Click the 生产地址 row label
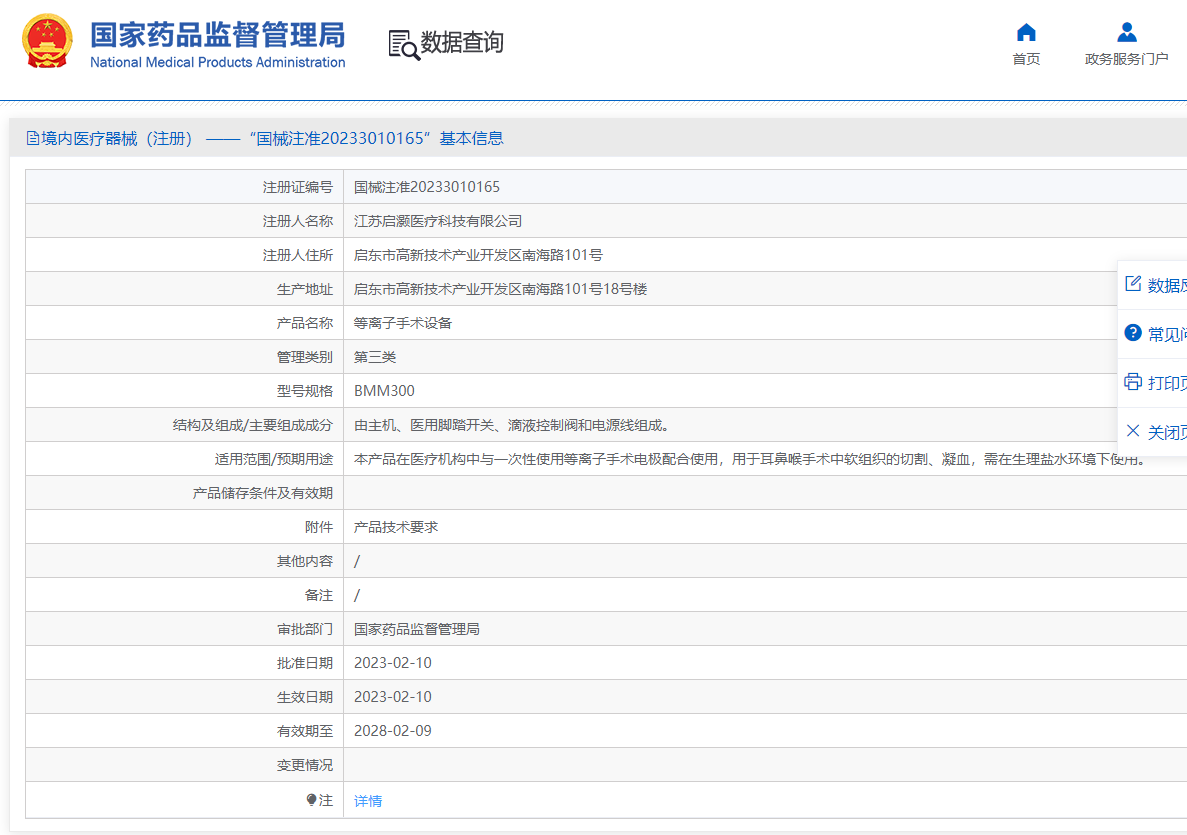The height and width of the screenshot is (835, 1187). click(304, 289)
